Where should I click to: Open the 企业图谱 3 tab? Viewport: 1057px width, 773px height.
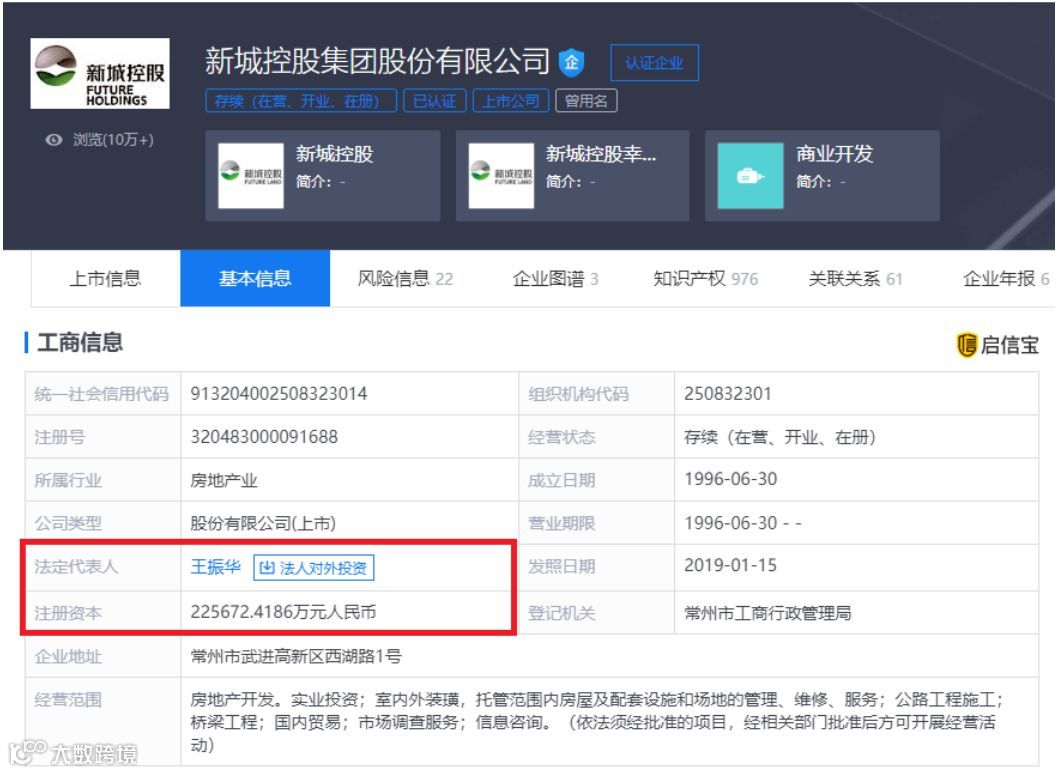[x=555, y=278]
